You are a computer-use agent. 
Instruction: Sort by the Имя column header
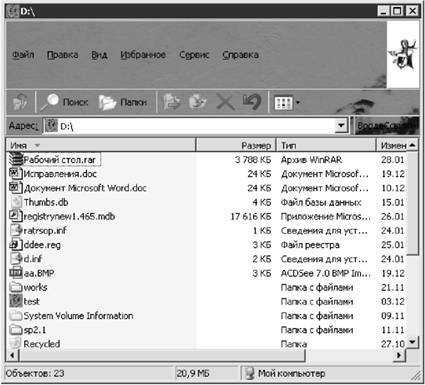tap(101, 145)
